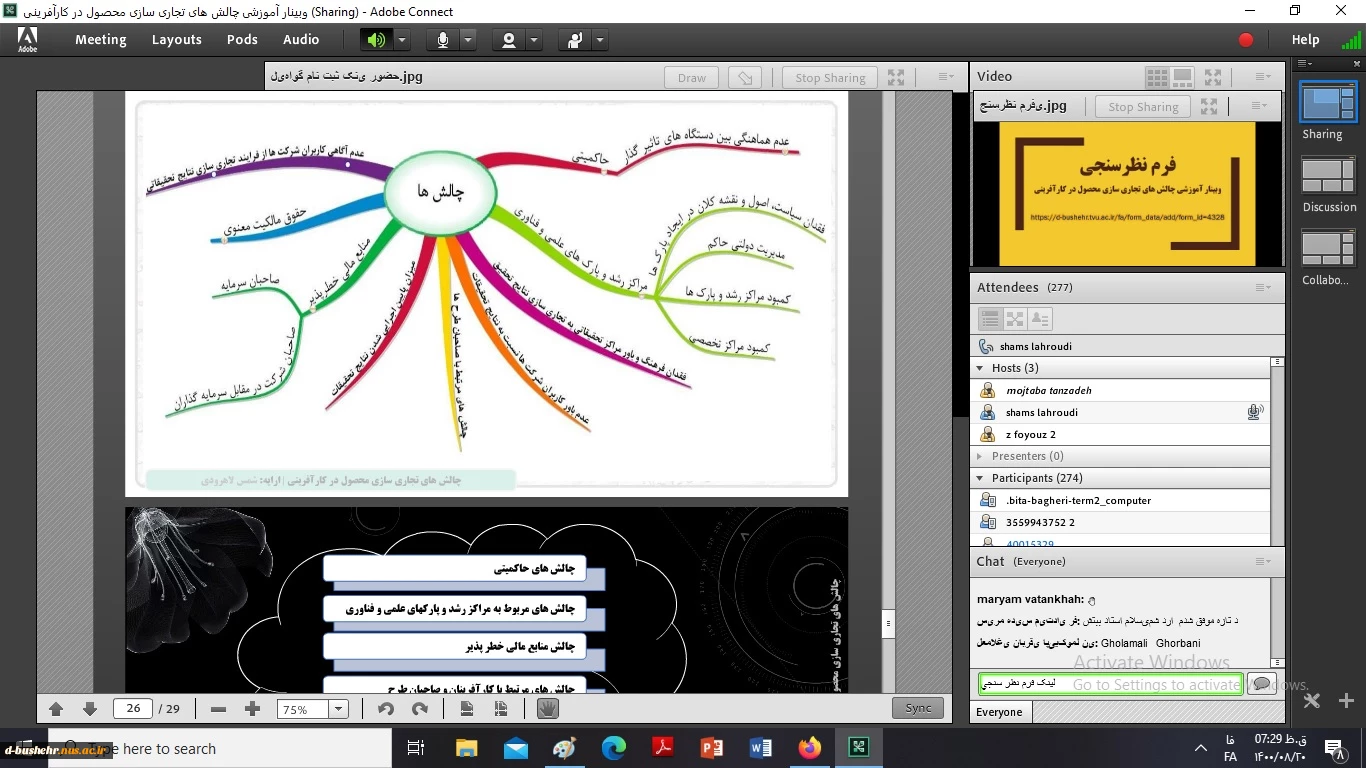This screenshot has width=1366, height=768.
Task: Expand the Presenters (0) group
Action: [981, 456]
